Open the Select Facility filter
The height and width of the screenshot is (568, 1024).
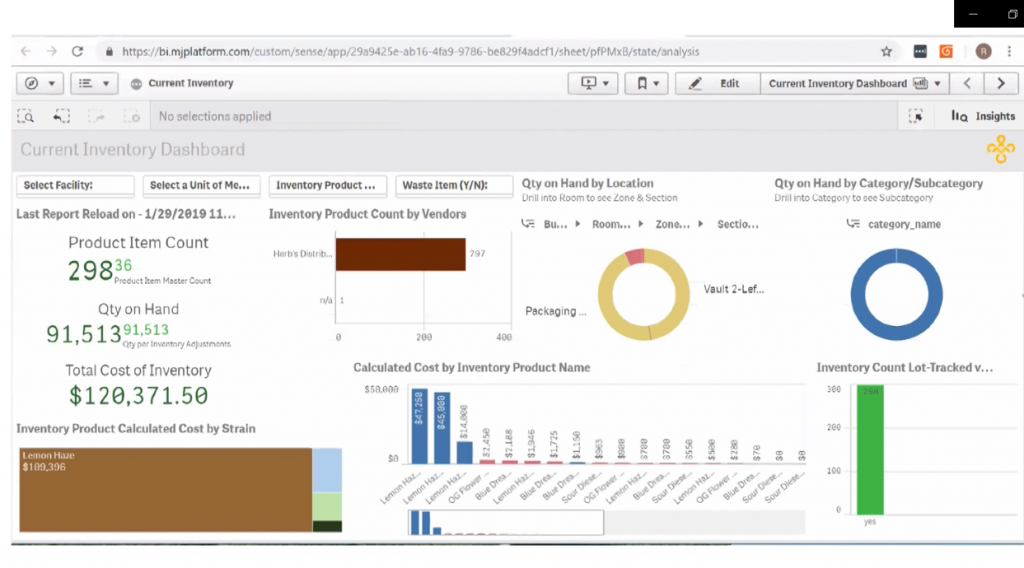pyautogui.click(x=76, y=185)
